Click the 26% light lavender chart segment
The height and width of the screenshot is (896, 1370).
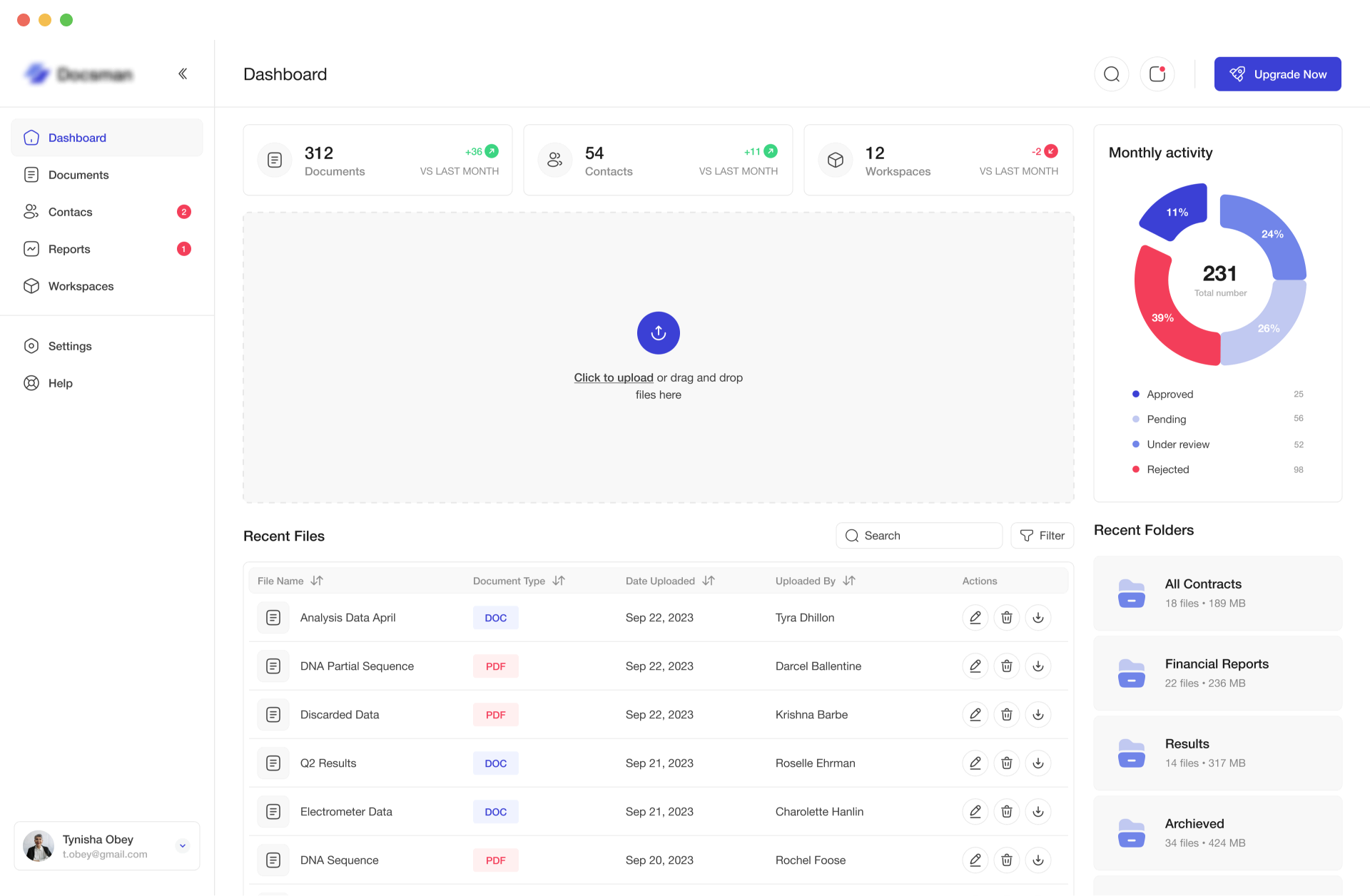1269,328
